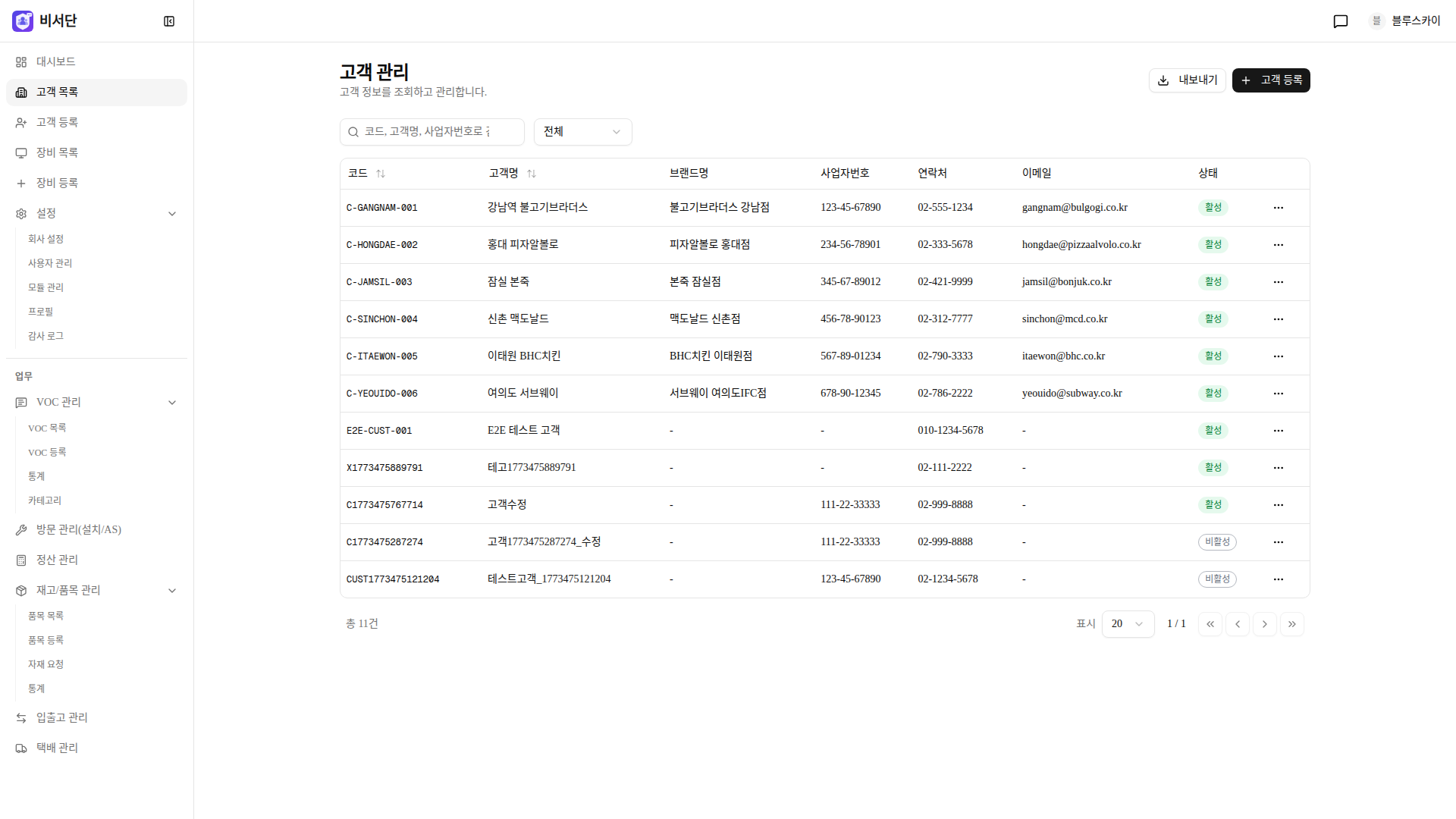Open row actions for C1773475287274
The height and width of the screenshot is (819, 1456).
pyautogui.click(x=1279, y=542)
